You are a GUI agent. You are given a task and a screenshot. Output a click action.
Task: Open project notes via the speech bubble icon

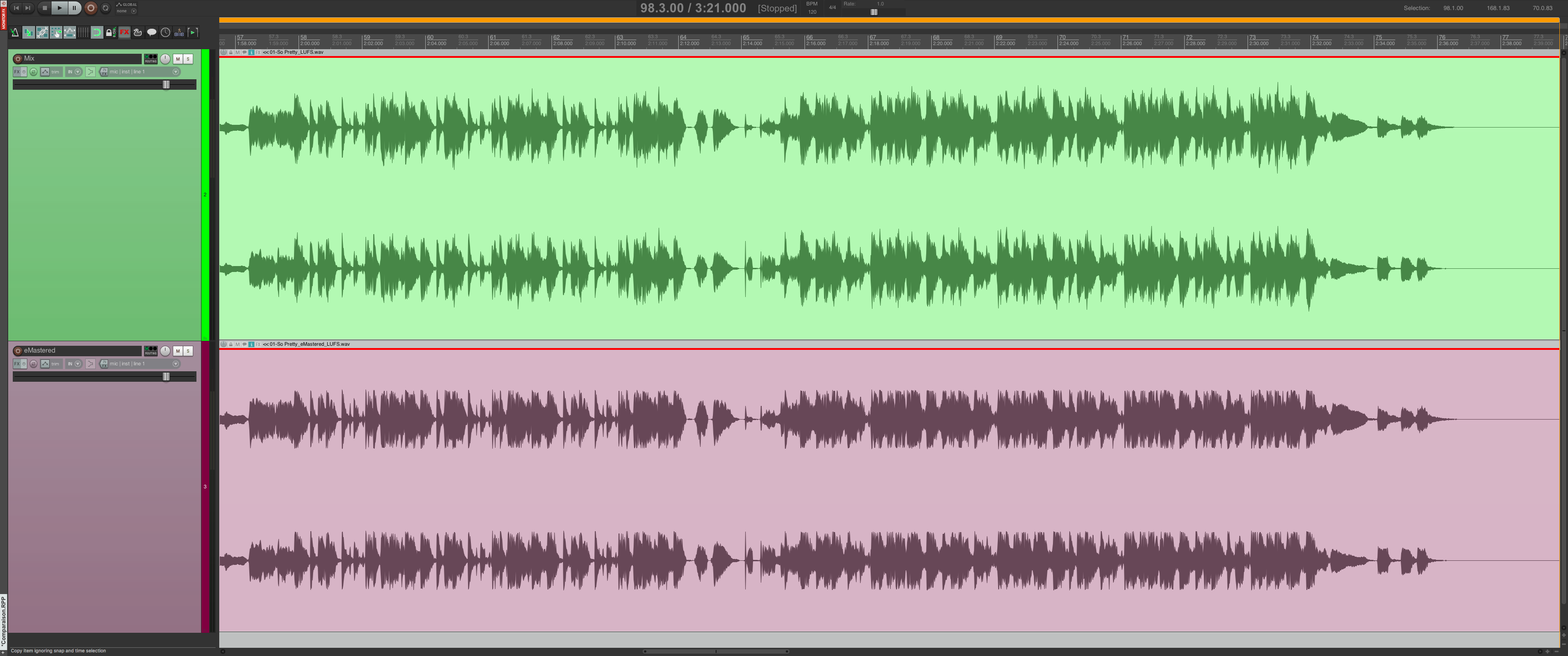pos(152,32)
